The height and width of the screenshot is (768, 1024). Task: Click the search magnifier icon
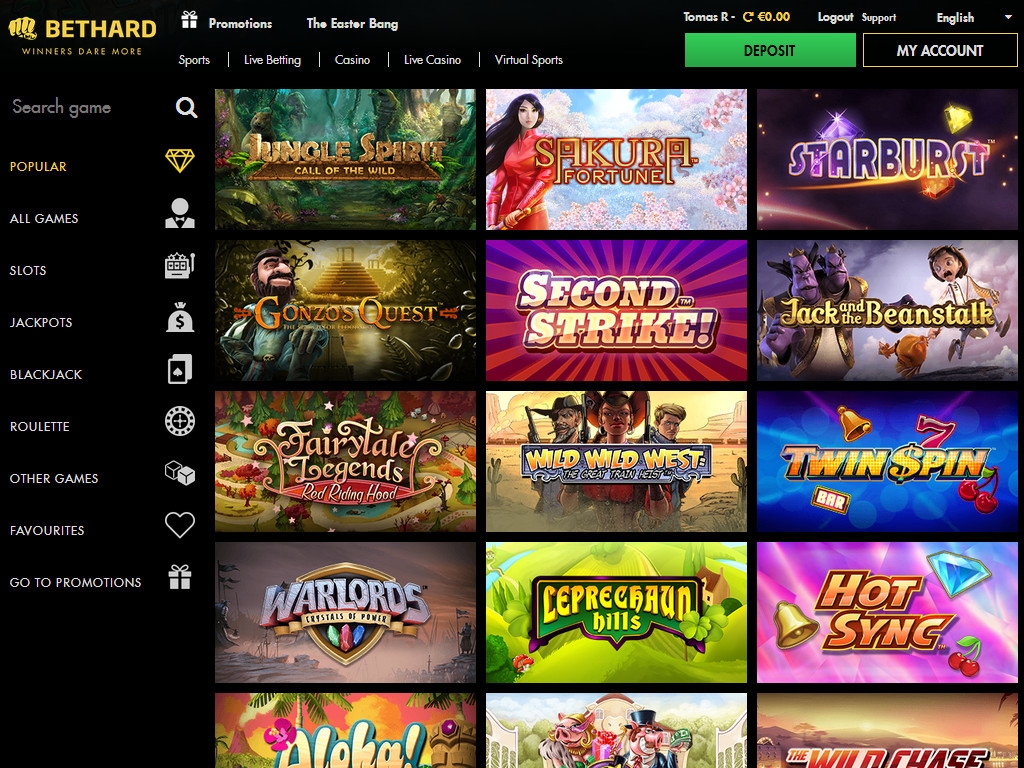pyautogui.click(x=186, y=108)
